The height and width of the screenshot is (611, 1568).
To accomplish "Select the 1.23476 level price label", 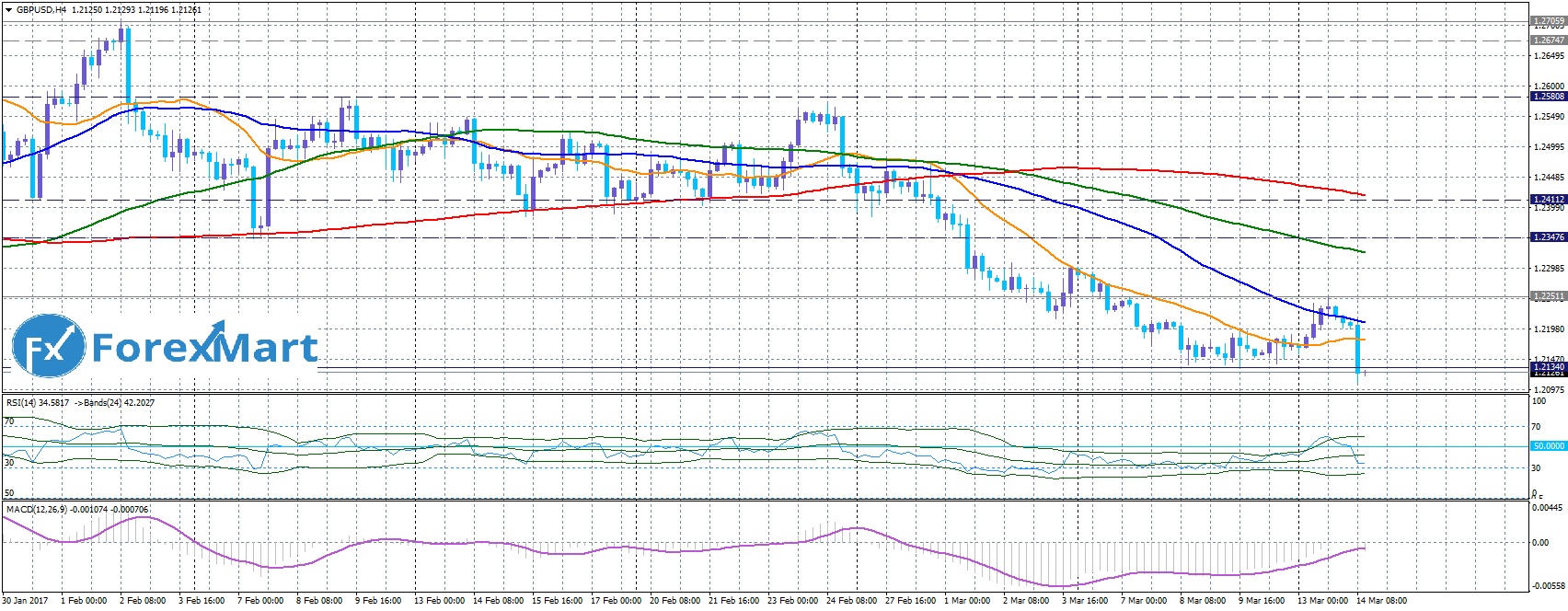I will (x=1547, y=237).
